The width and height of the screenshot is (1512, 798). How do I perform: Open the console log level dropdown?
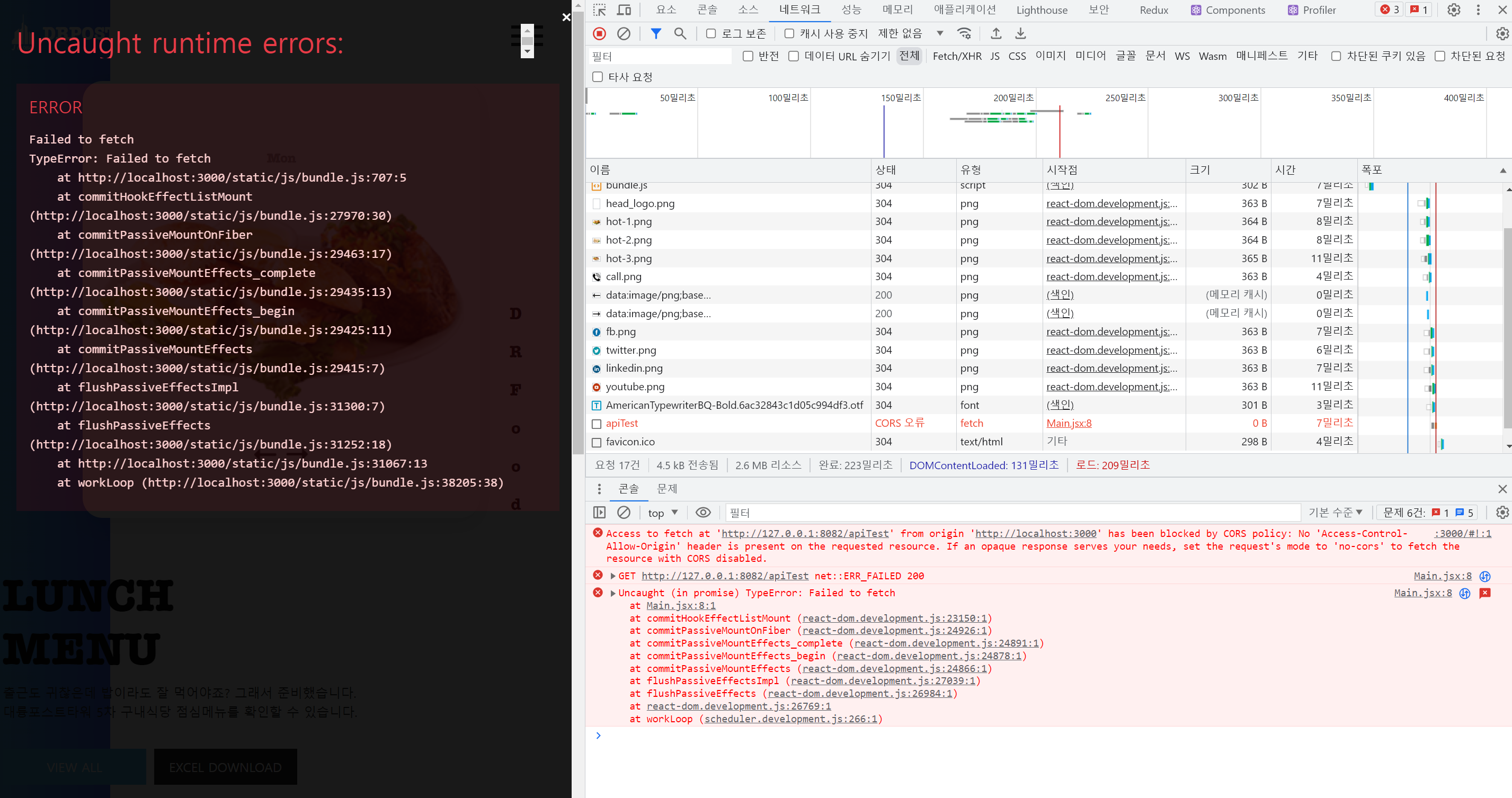pos(1336,513)
